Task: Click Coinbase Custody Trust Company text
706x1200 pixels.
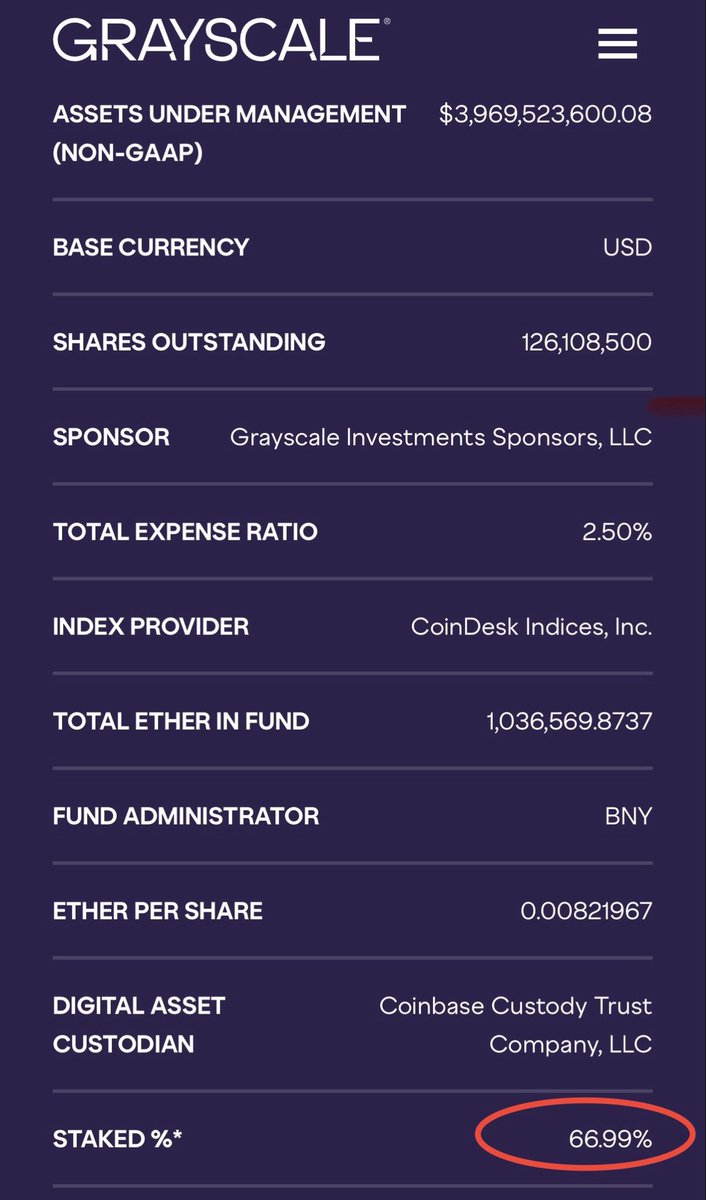Action: click(515, 1025)
